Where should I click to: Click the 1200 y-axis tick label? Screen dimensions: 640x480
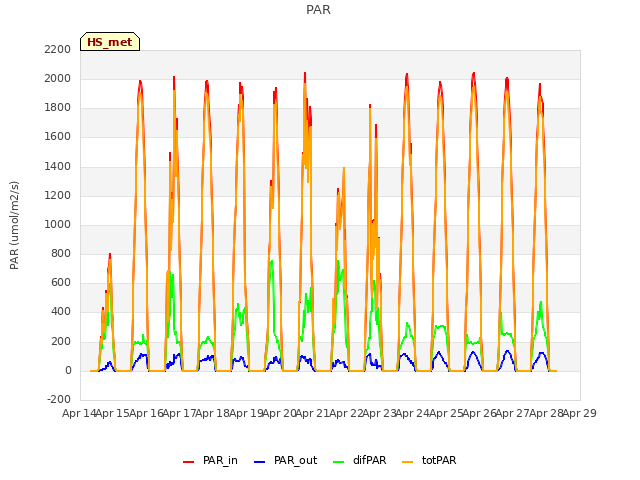pos(58,196)
